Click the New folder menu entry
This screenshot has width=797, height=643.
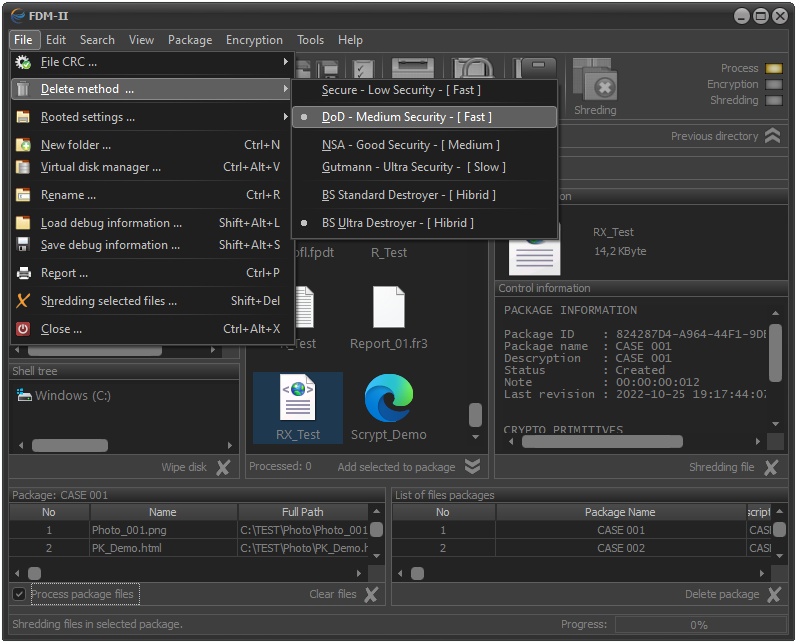click(152, 145)
